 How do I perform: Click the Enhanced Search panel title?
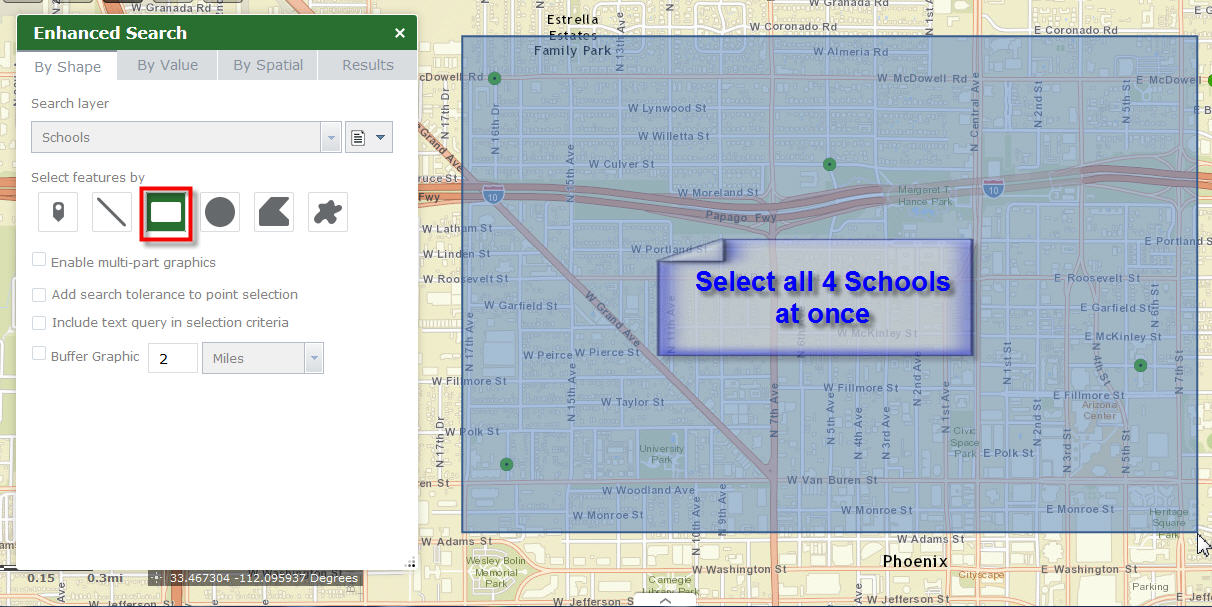(110, 33)
